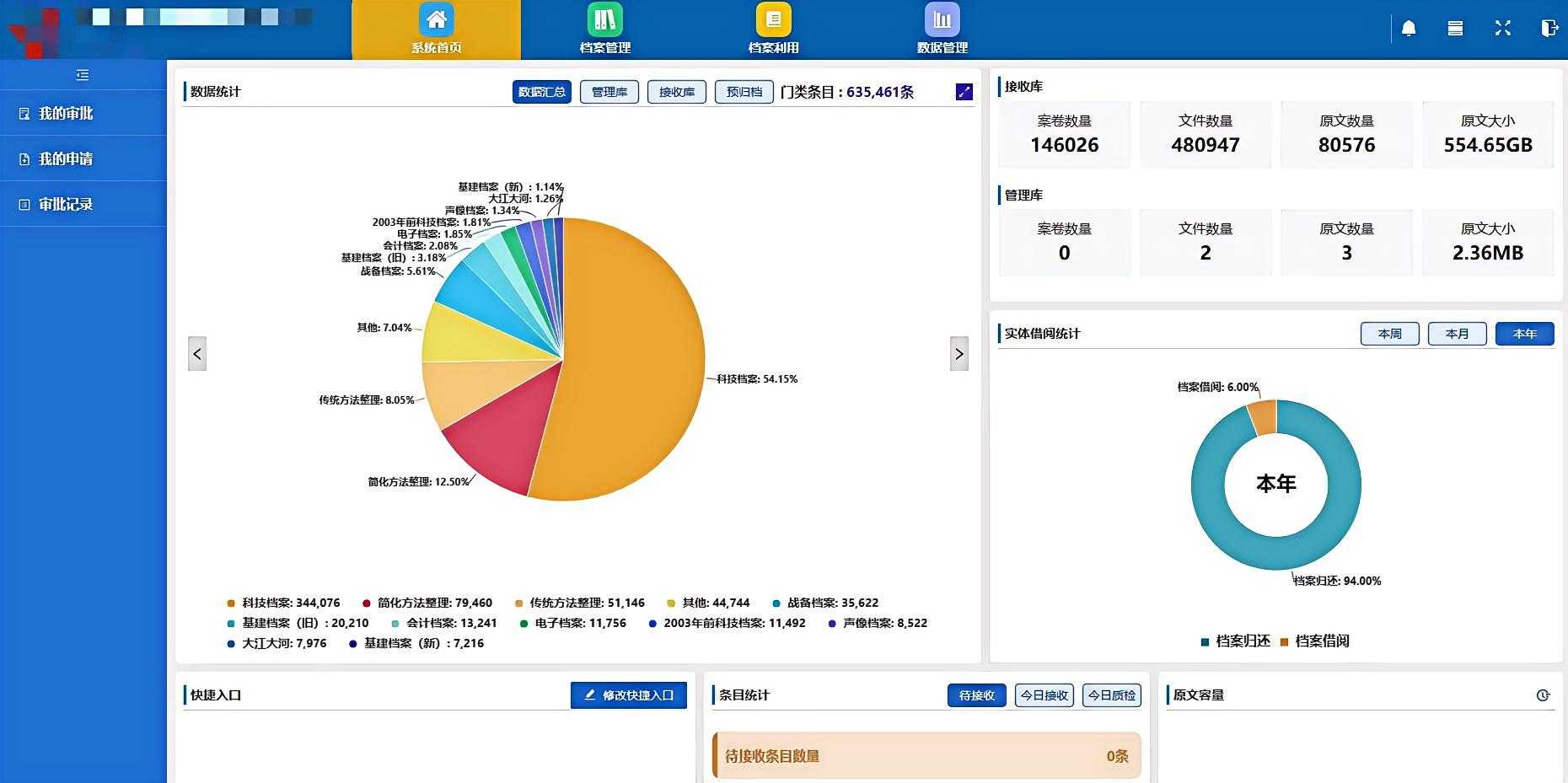Click the clock icon in 原文容量 panel
This screenshot has height=783, width=1568.
click(1543, 695)
